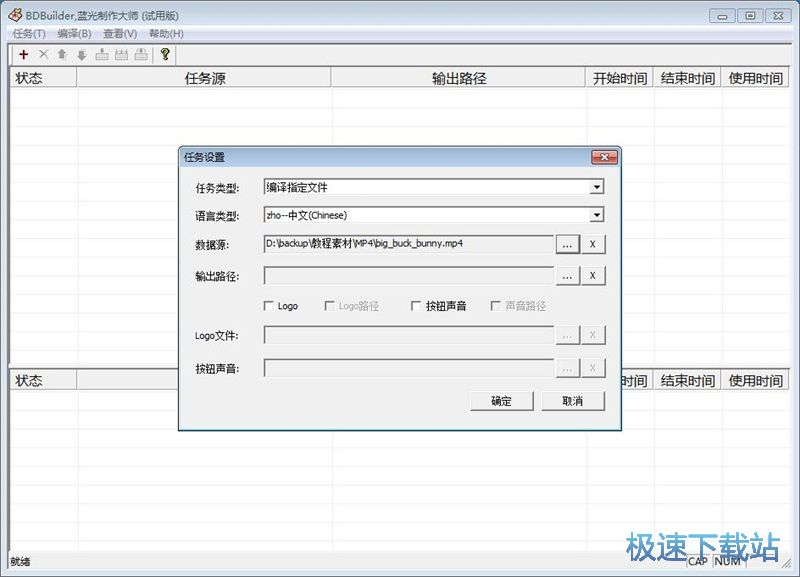
Task: Close the 任务设置 dialog
Action: click(x=604, y=157)
